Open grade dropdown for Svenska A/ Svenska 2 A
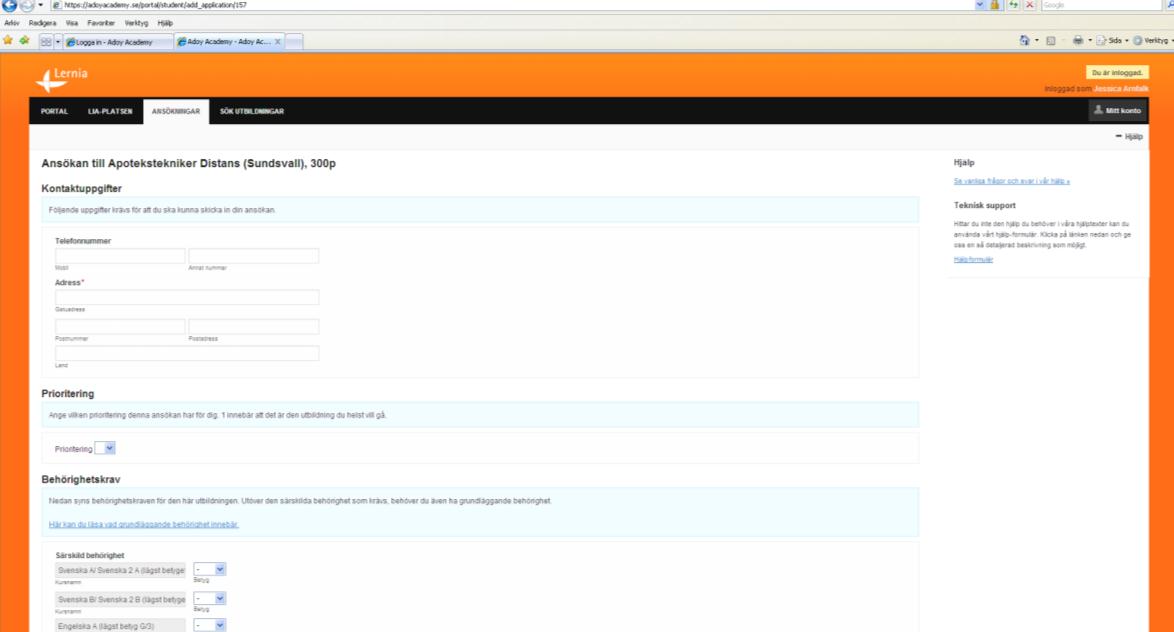The image size is (1174, 632). (x=209, y=569)
